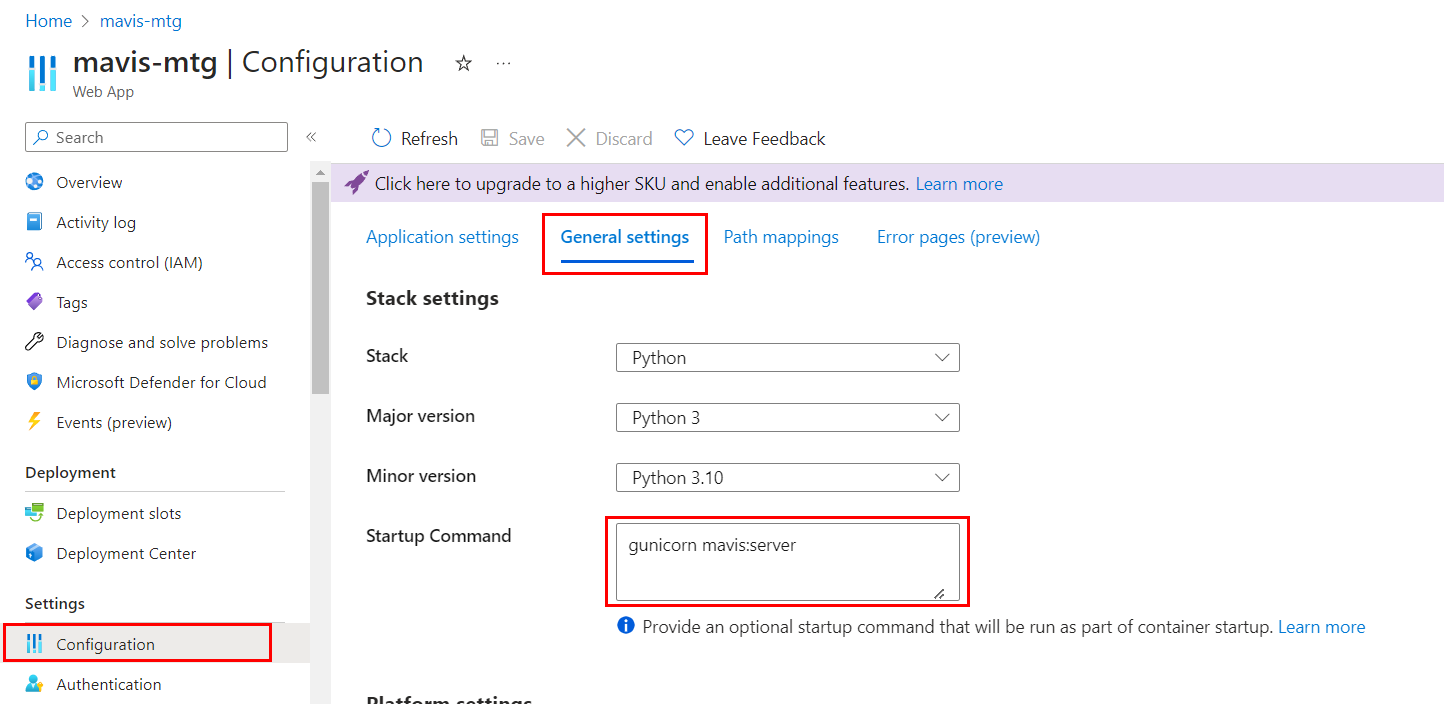Open the ellipsis more options menu
The height and width of the screenshot is (704, 1444).
point(503,63)
